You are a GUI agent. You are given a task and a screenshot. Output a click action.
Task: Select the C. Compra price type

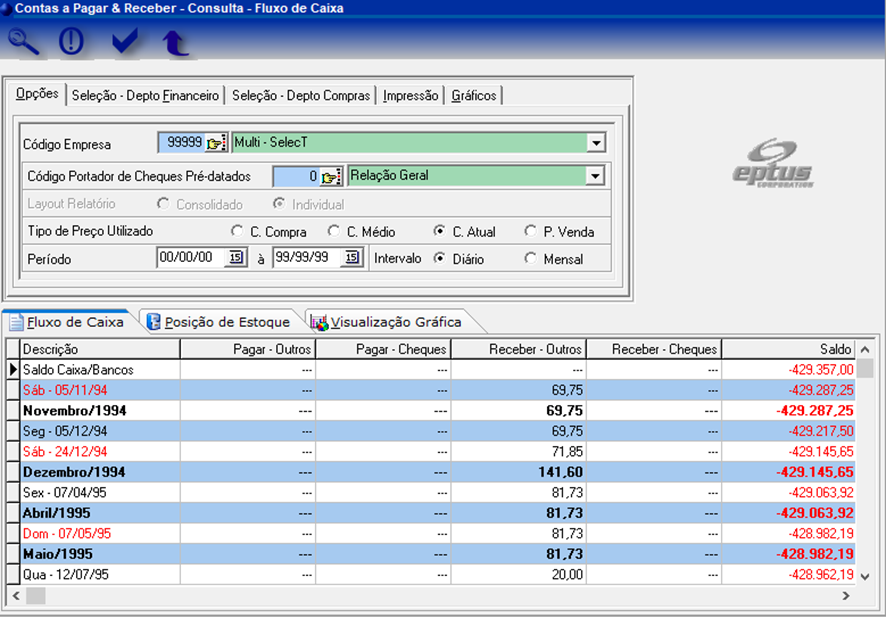pos(237,232)
